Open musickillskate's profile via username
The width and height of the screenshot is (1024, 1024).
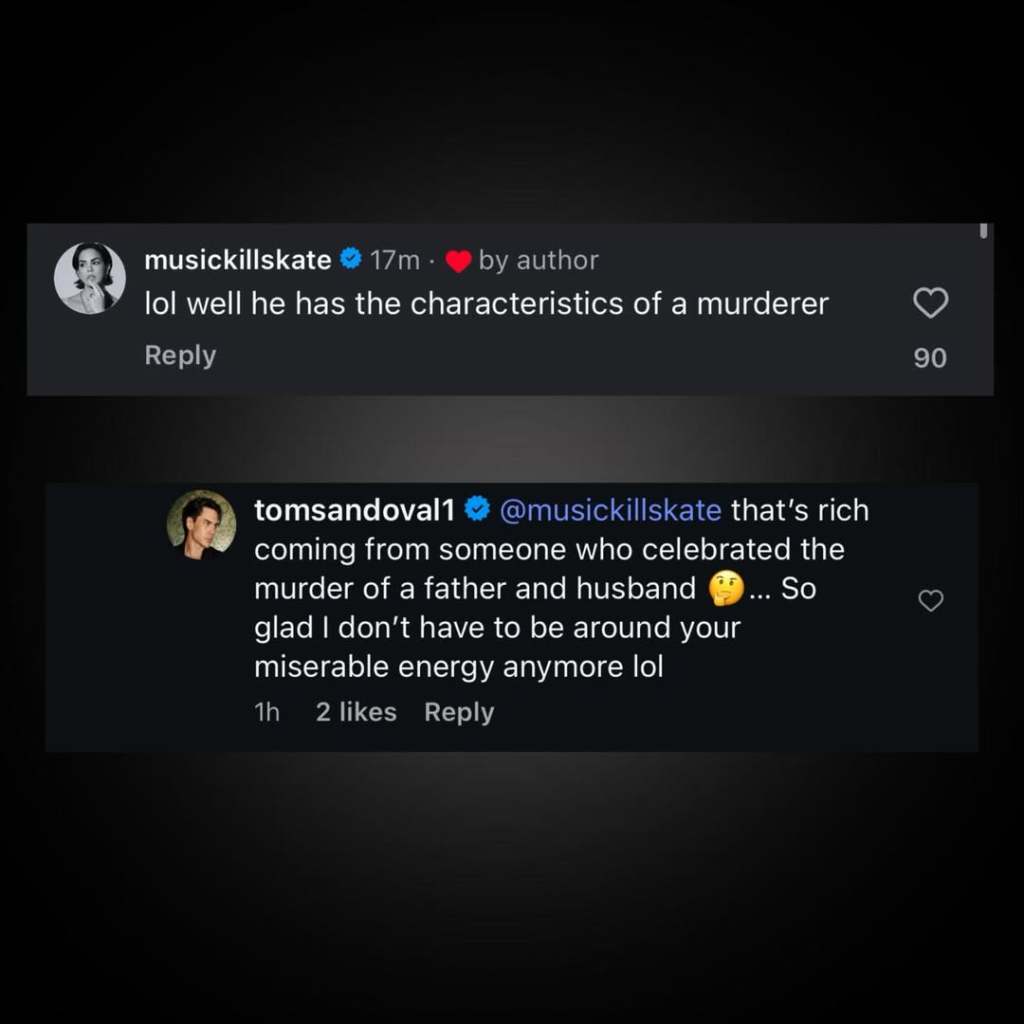[x=237, y=260]
